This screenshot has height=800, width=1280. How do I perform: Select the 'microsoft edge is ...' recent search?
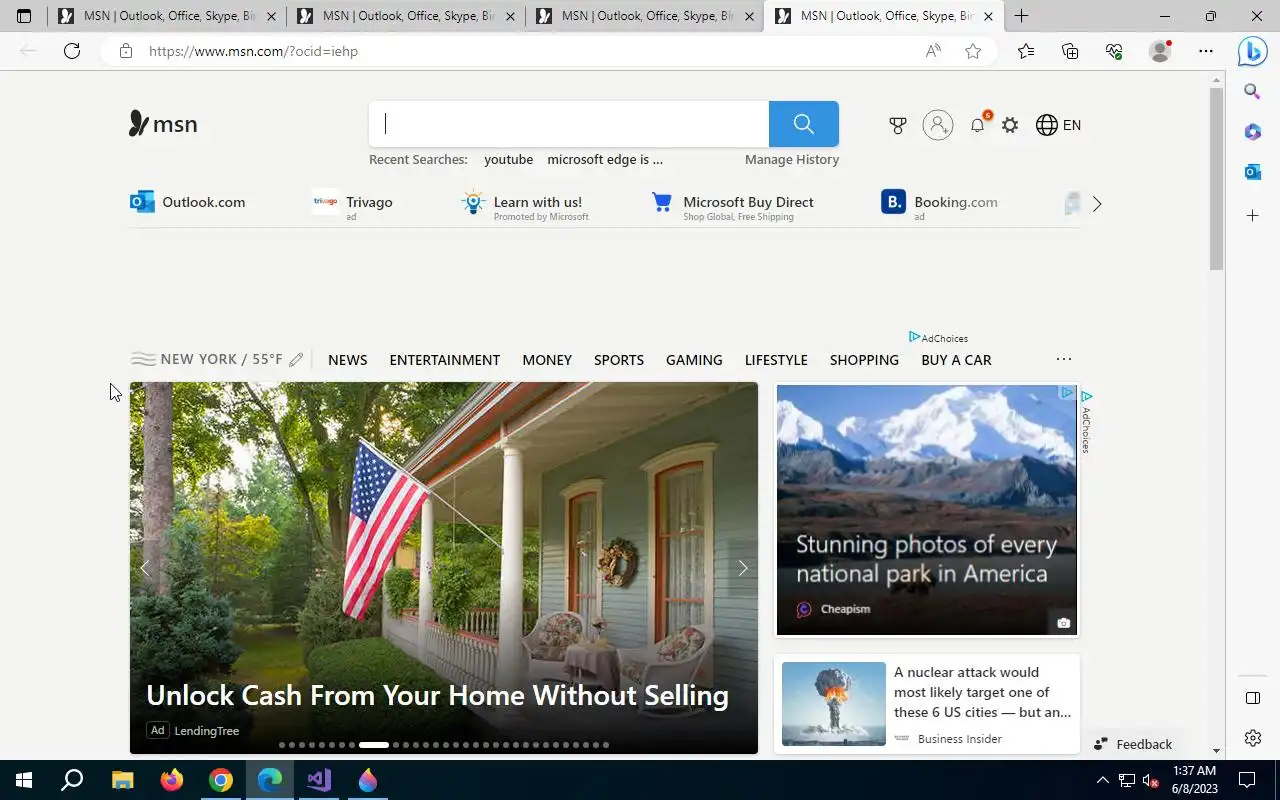click(605, 160)
